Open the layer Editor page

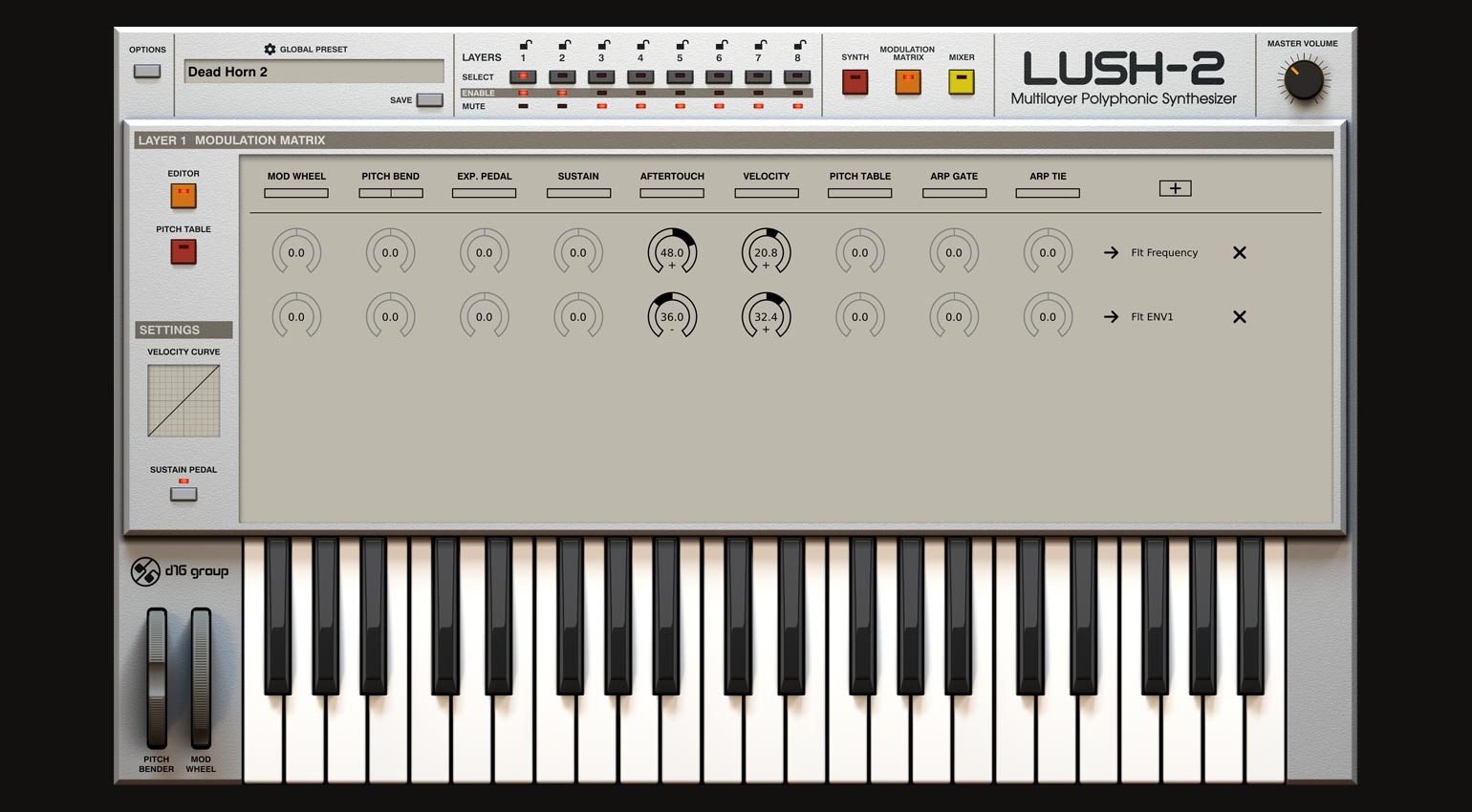[x=184, y=196]
